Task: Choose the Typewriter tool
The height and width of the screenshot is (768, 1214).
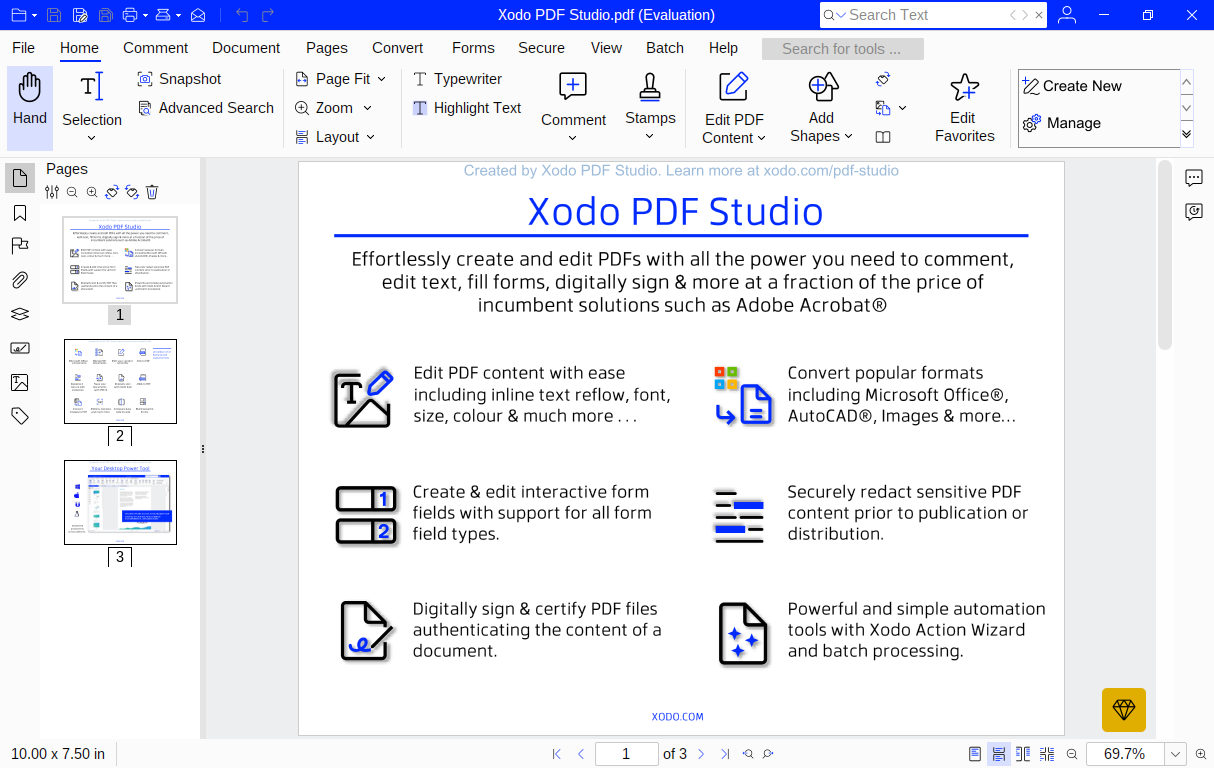Action: (457, 79)
